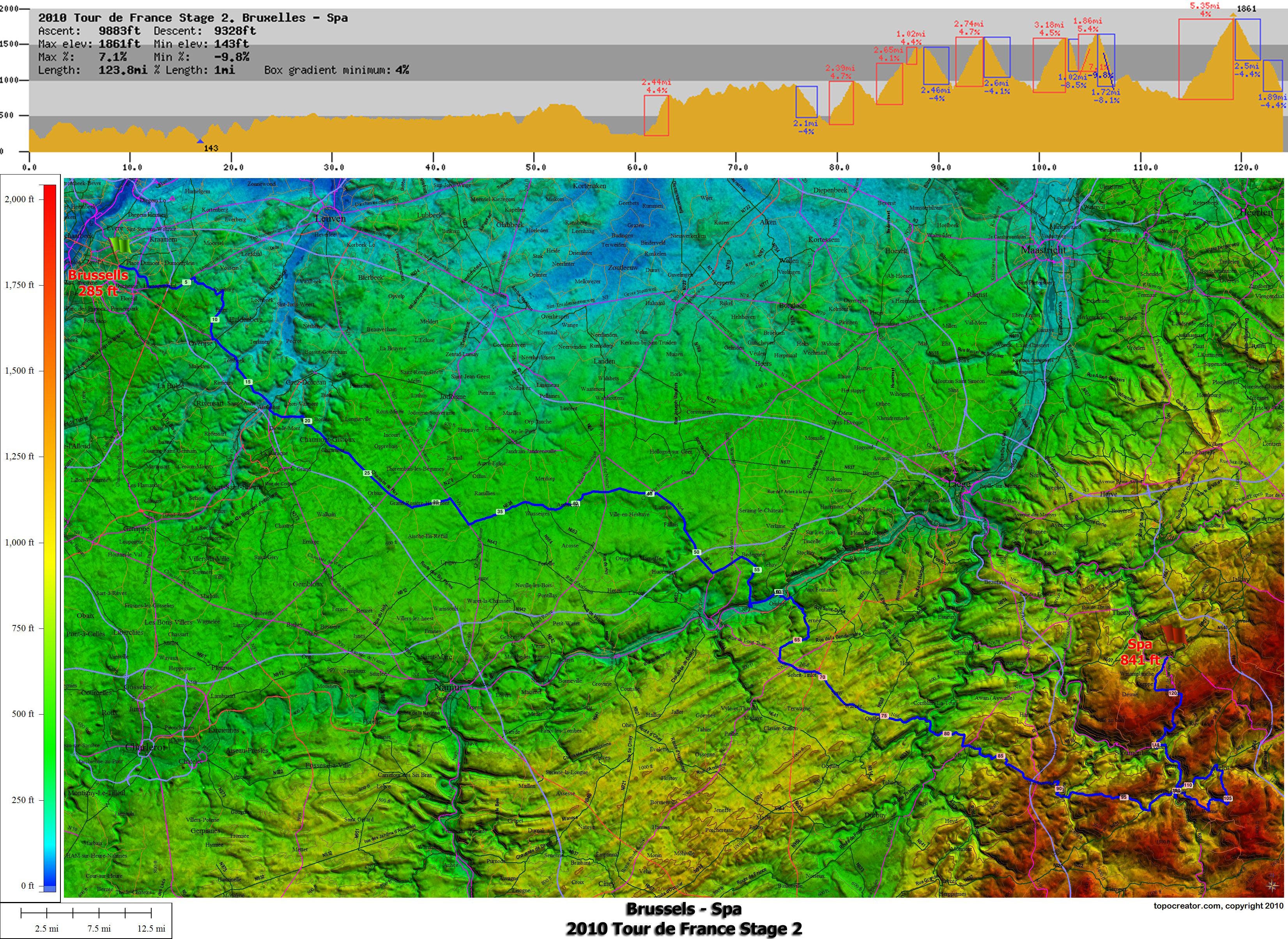Select mile marker 25 on the route
Viewport: 1288px width, 939px height.
pyautogui.click(x=367, y=473)
